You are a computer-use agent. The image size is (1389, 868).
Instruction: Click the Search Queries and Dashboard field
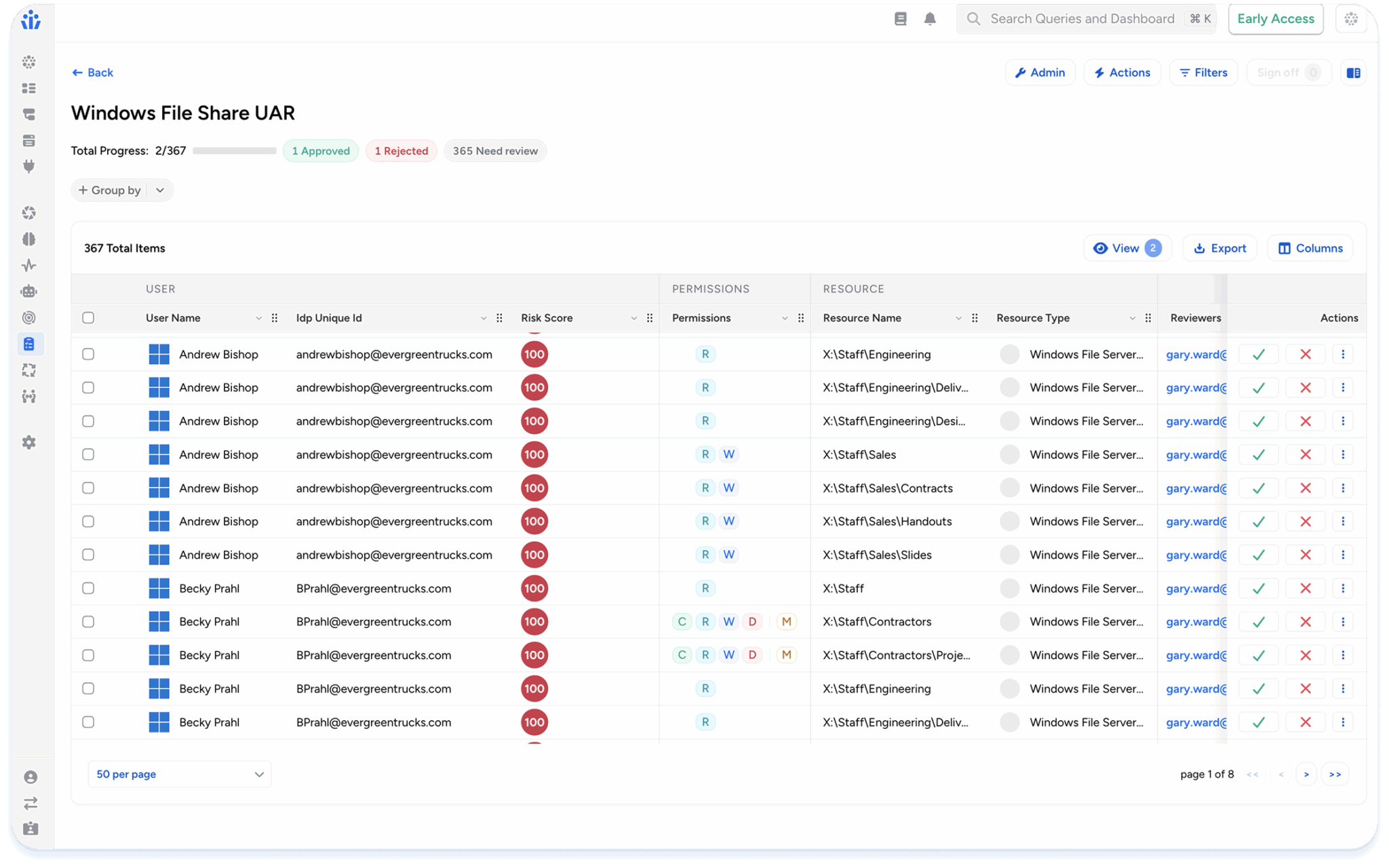tap(1082, 19)
